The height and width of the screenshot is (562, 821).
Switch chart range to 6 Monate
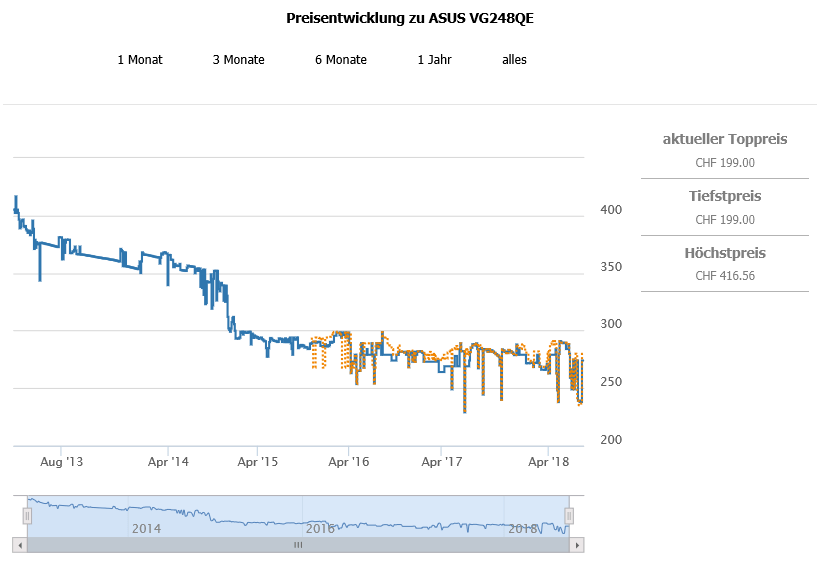(341, 60)
